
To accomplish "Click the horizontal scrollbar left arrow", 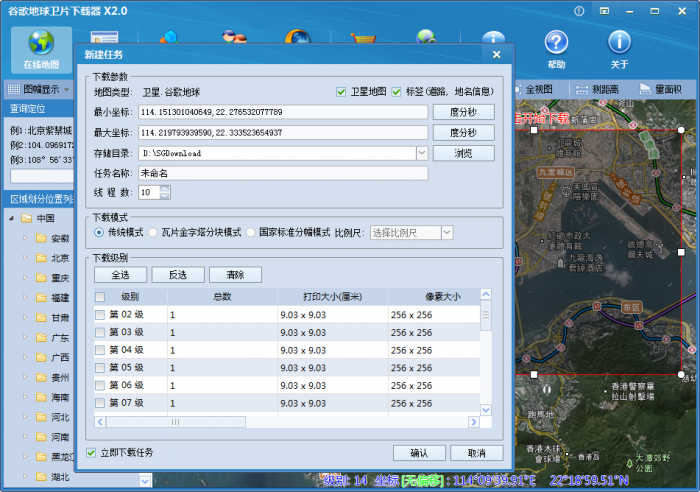I will point(100,422).
